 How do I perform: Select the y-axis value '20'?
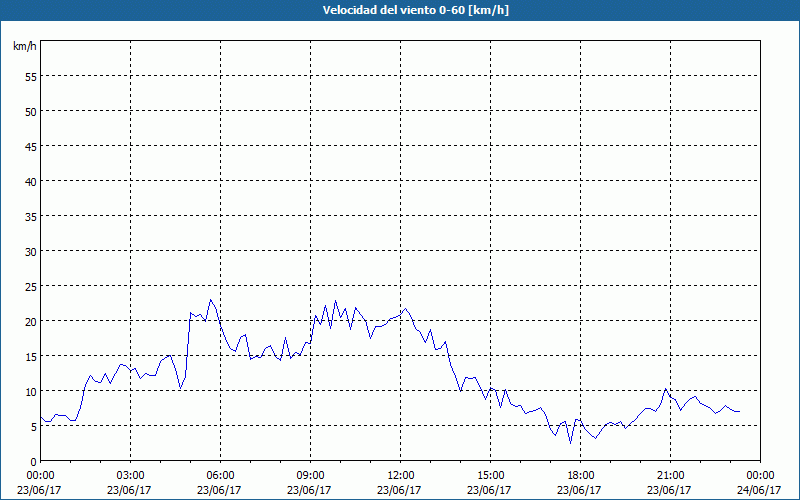point(31,323)
